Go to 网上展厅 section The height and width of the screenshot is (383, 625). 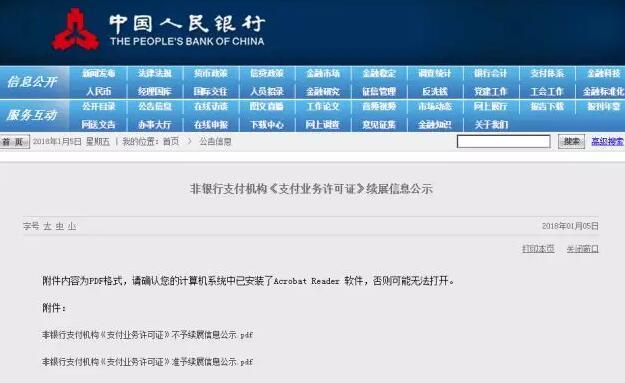(x=491, y=106)
